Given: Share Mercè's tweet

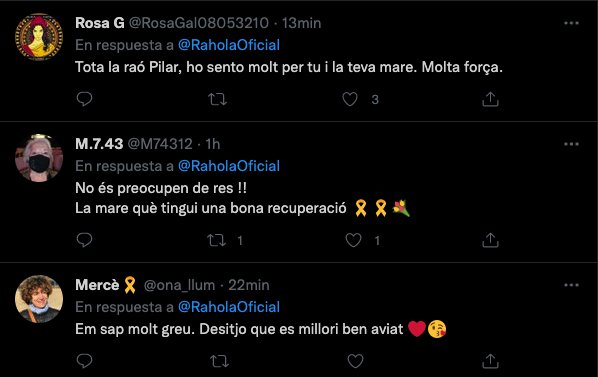Looking at the screenshot, I should point(490,361).
